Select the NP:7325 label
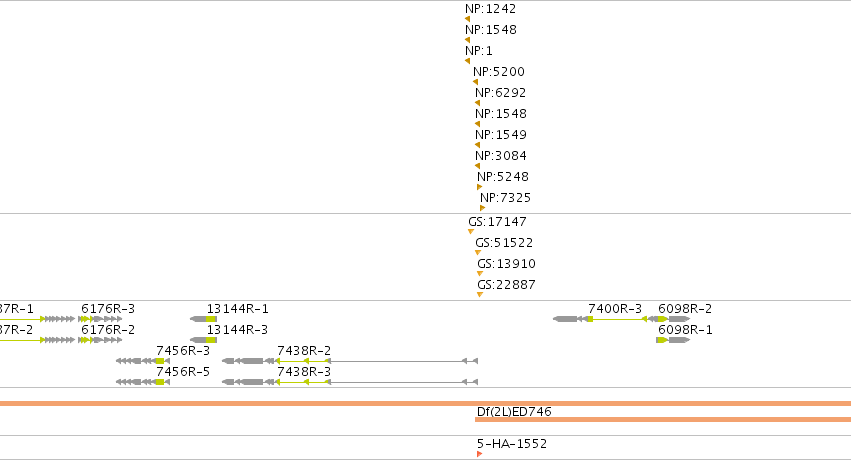This screenshot has width=851, height=460. coord(505,197)
